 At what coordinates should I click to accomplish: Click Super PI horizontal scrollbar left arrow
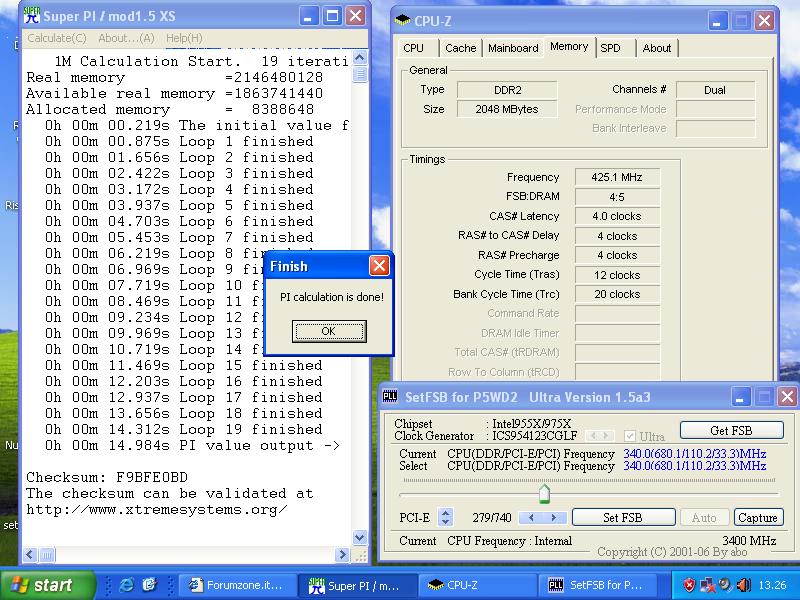(x=30, y=555)
